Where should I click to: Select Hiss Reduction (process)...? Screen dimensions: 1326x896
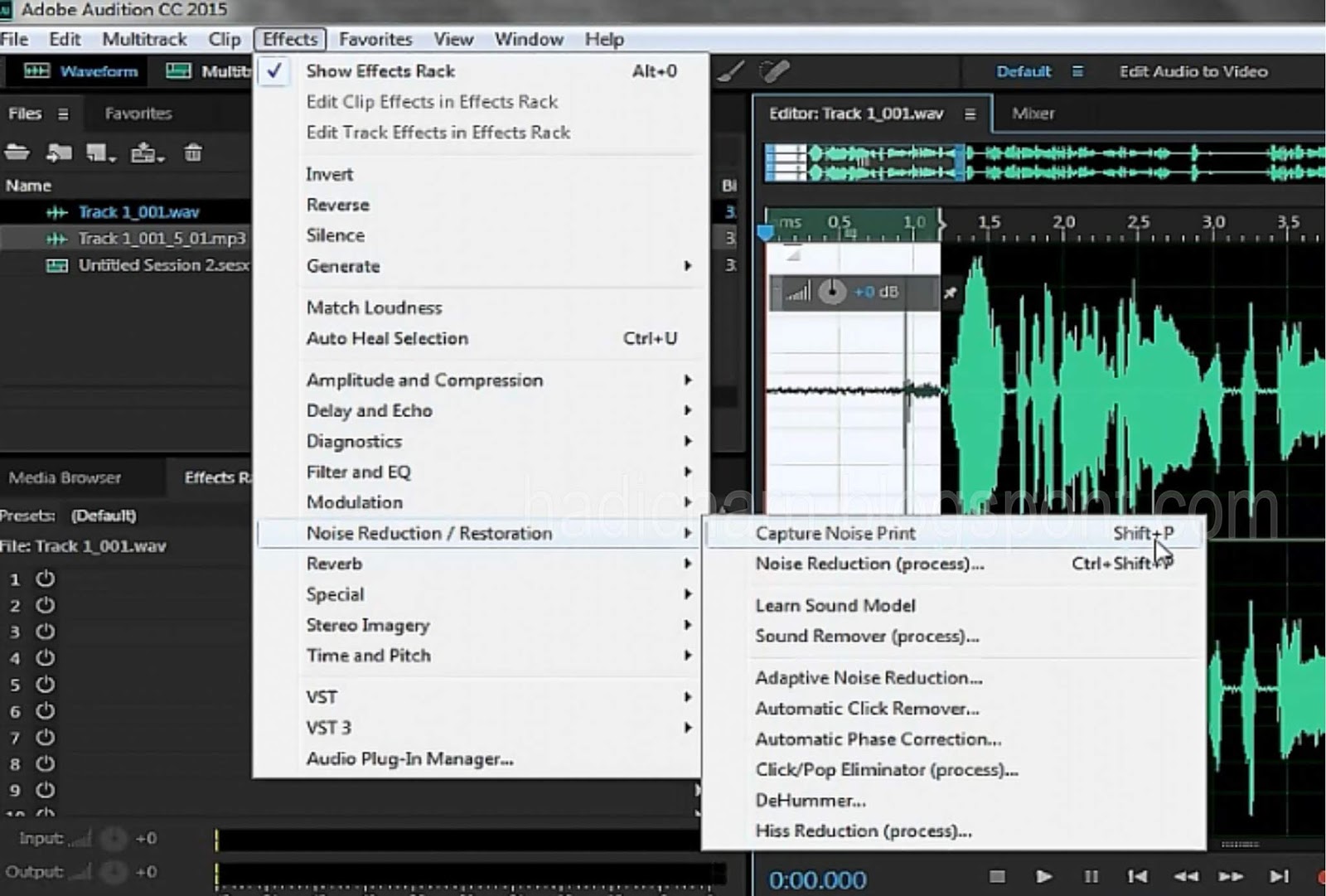click(954, 831)
